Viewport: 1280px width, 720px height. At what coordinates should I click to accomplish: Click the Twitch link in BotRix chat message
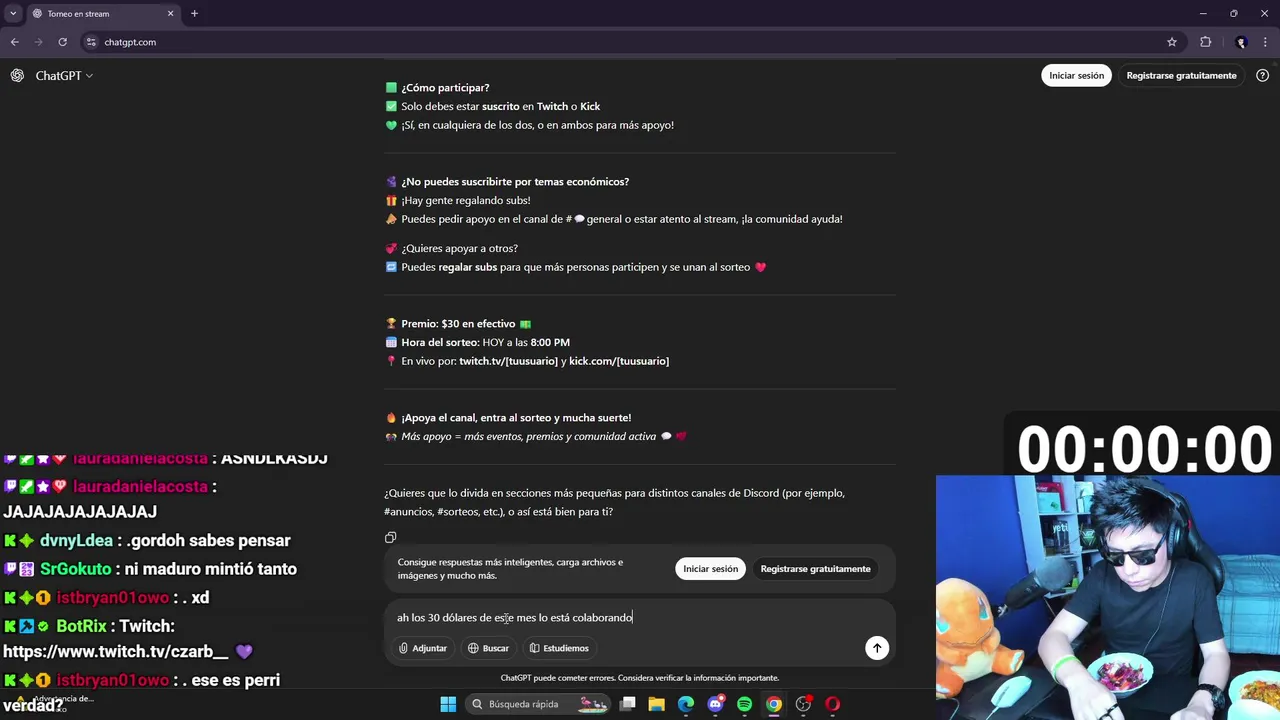coord(115,651)
